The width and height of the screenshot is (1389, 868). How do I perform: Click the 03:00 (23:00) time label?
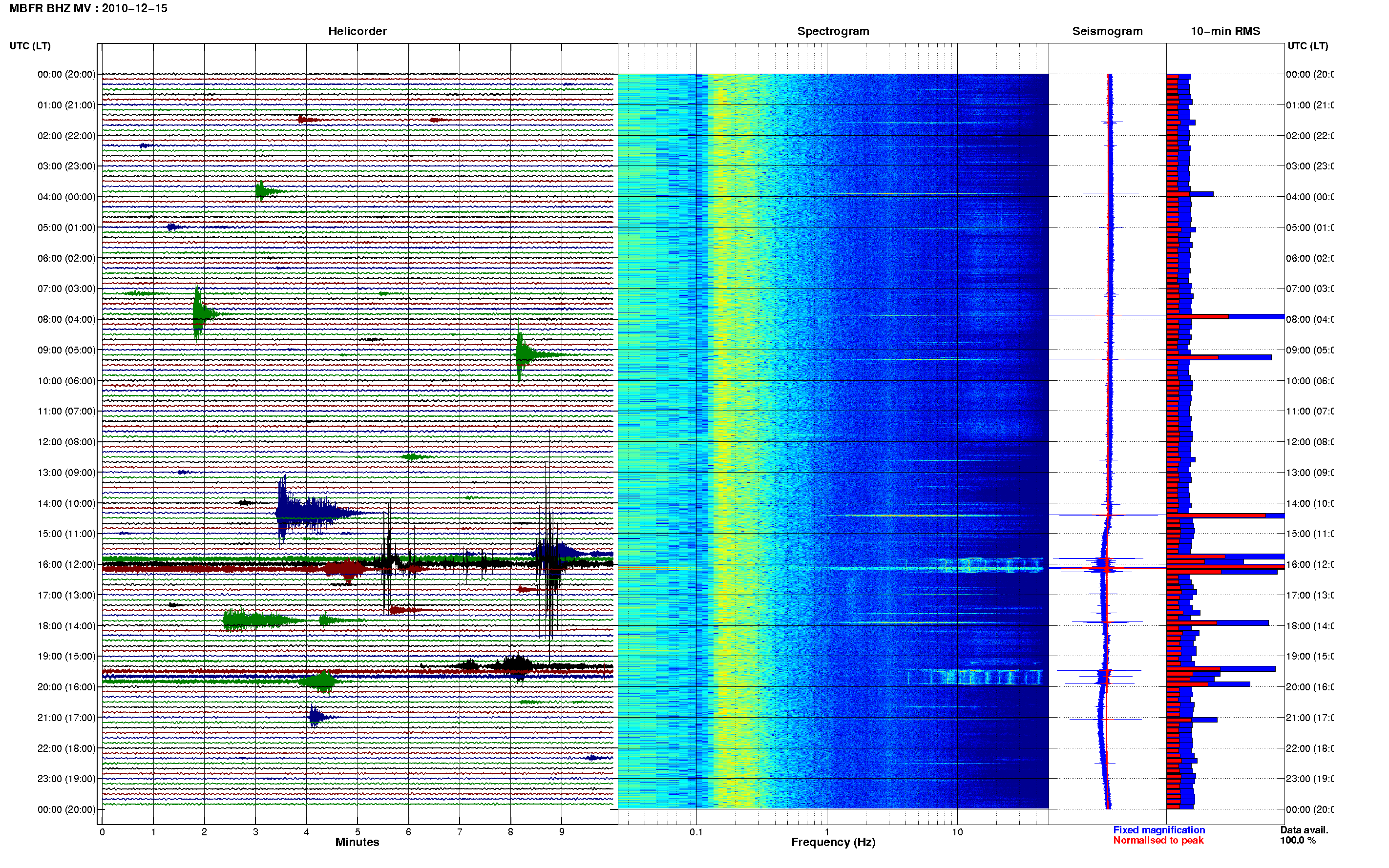[66, 166]
